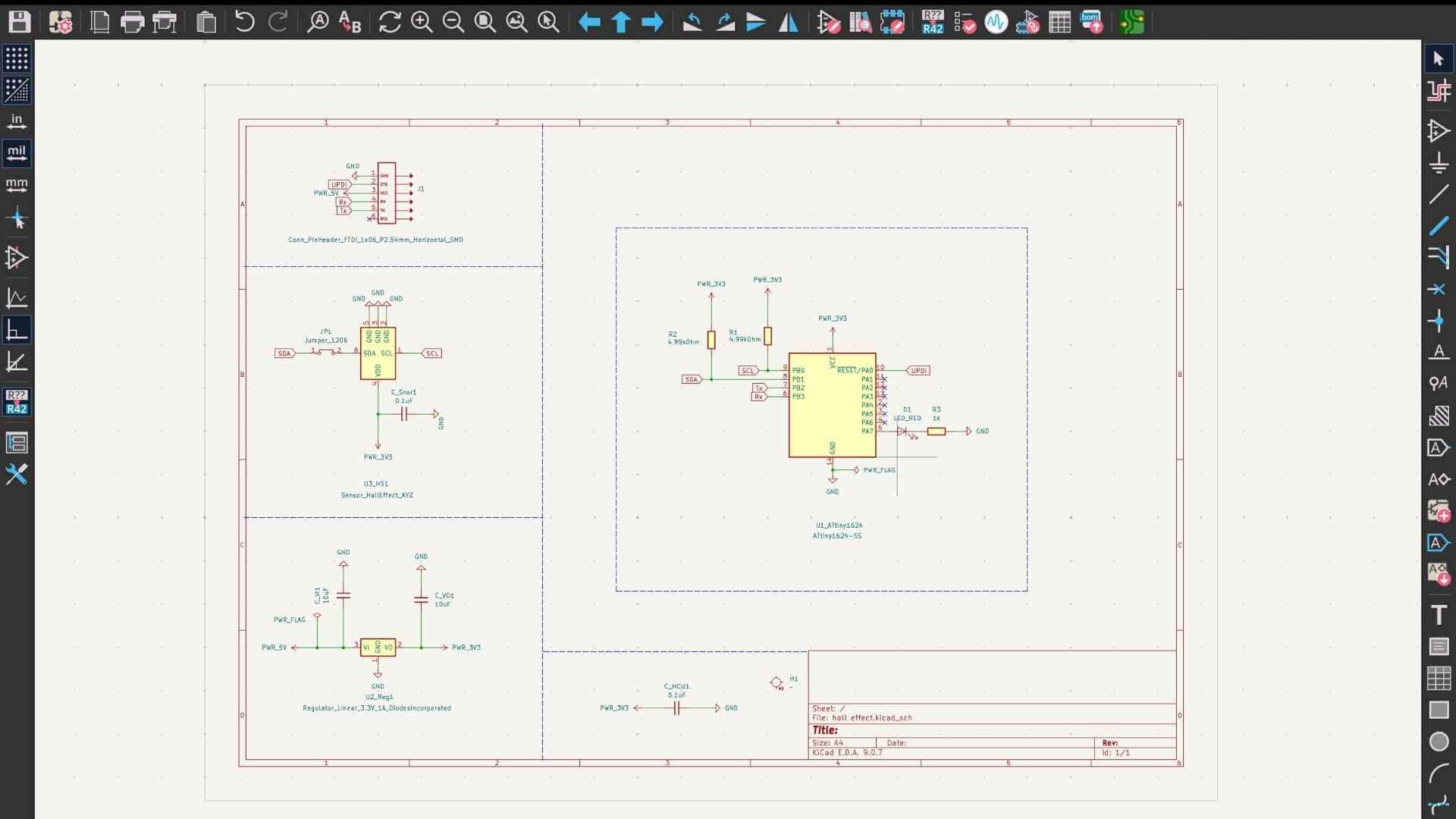
Task: Switch units to millimeters
Action: click(17, 185)
